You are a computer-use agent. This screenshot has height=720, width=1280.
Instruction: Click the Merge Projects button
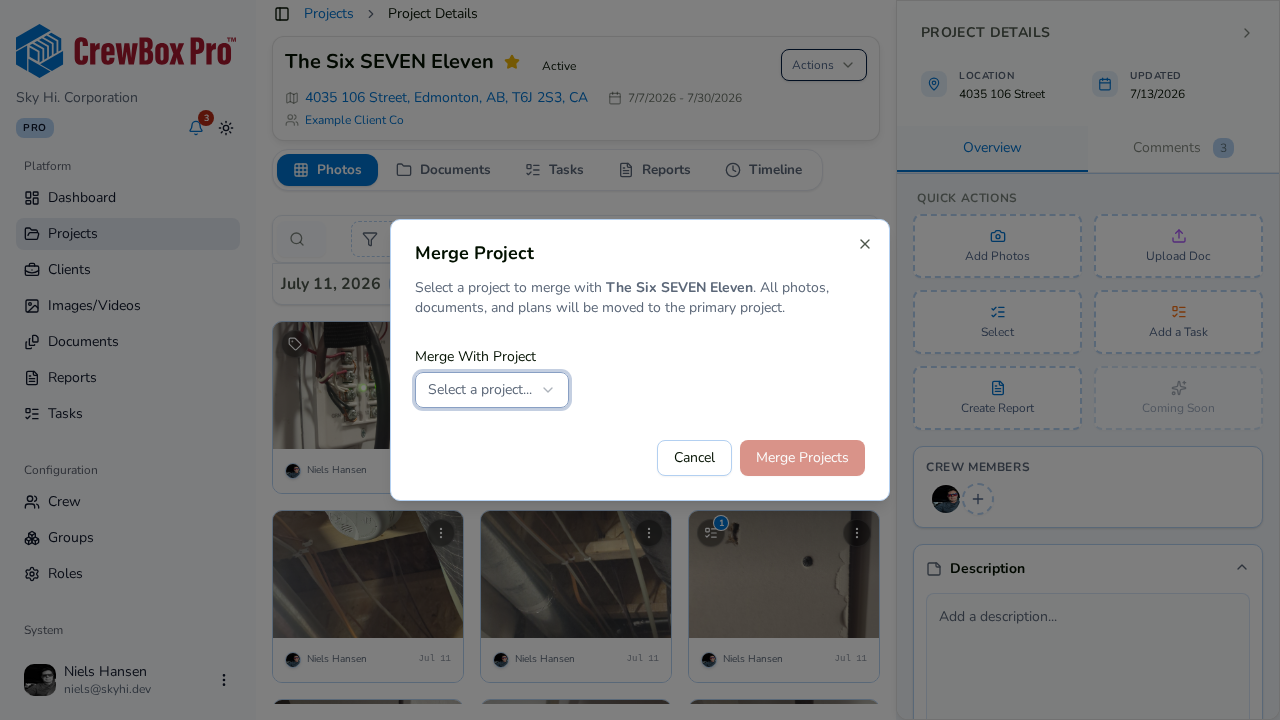point(802,458)
